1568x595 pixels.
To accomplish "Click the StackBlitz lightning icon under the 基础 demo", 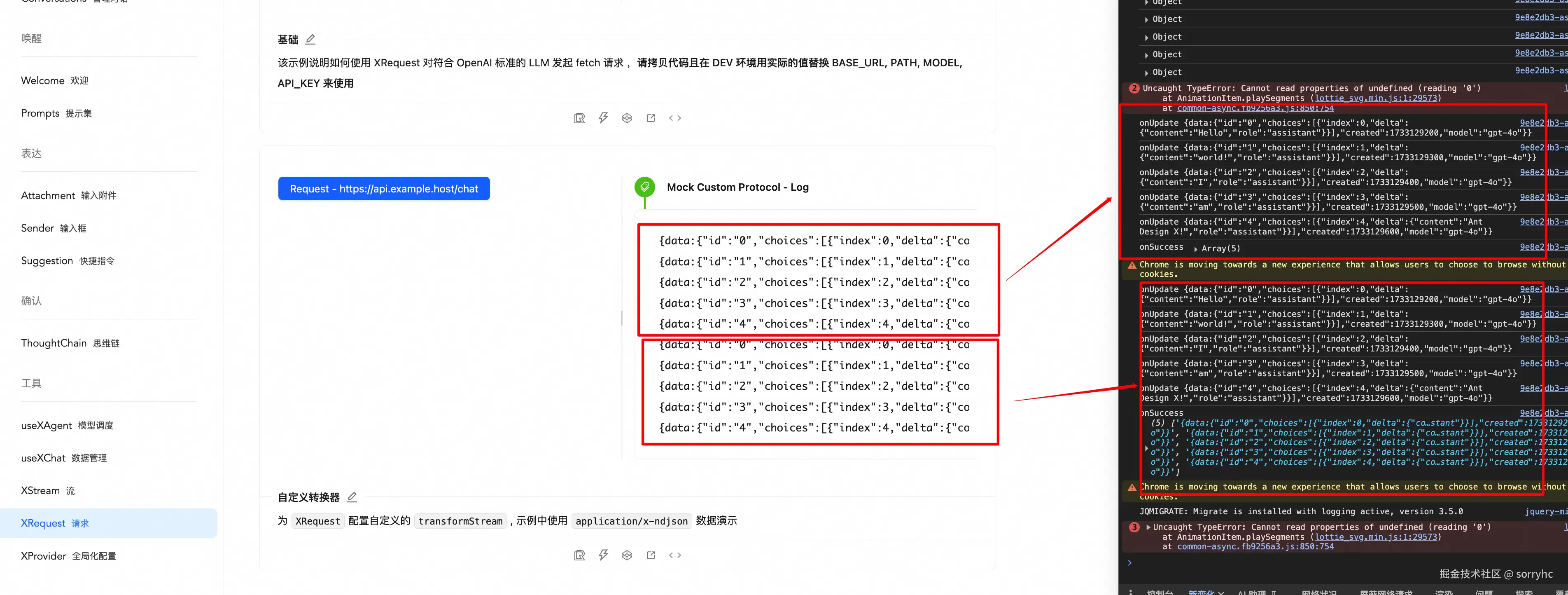I will click(602, 118).
